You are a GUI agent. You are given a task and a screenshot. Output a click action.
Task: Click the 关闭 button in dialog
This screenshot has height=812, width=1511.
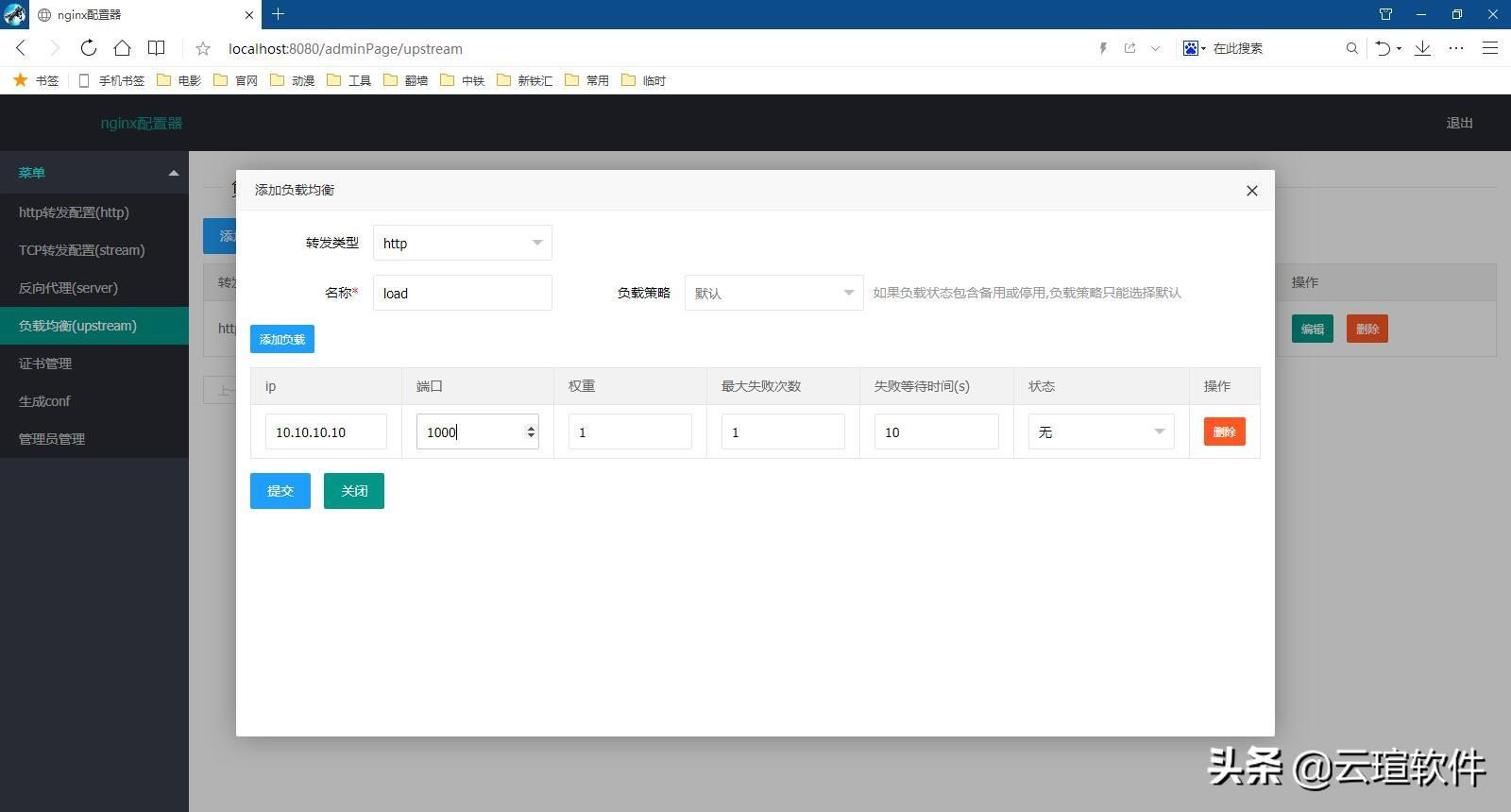click(354, 491)
